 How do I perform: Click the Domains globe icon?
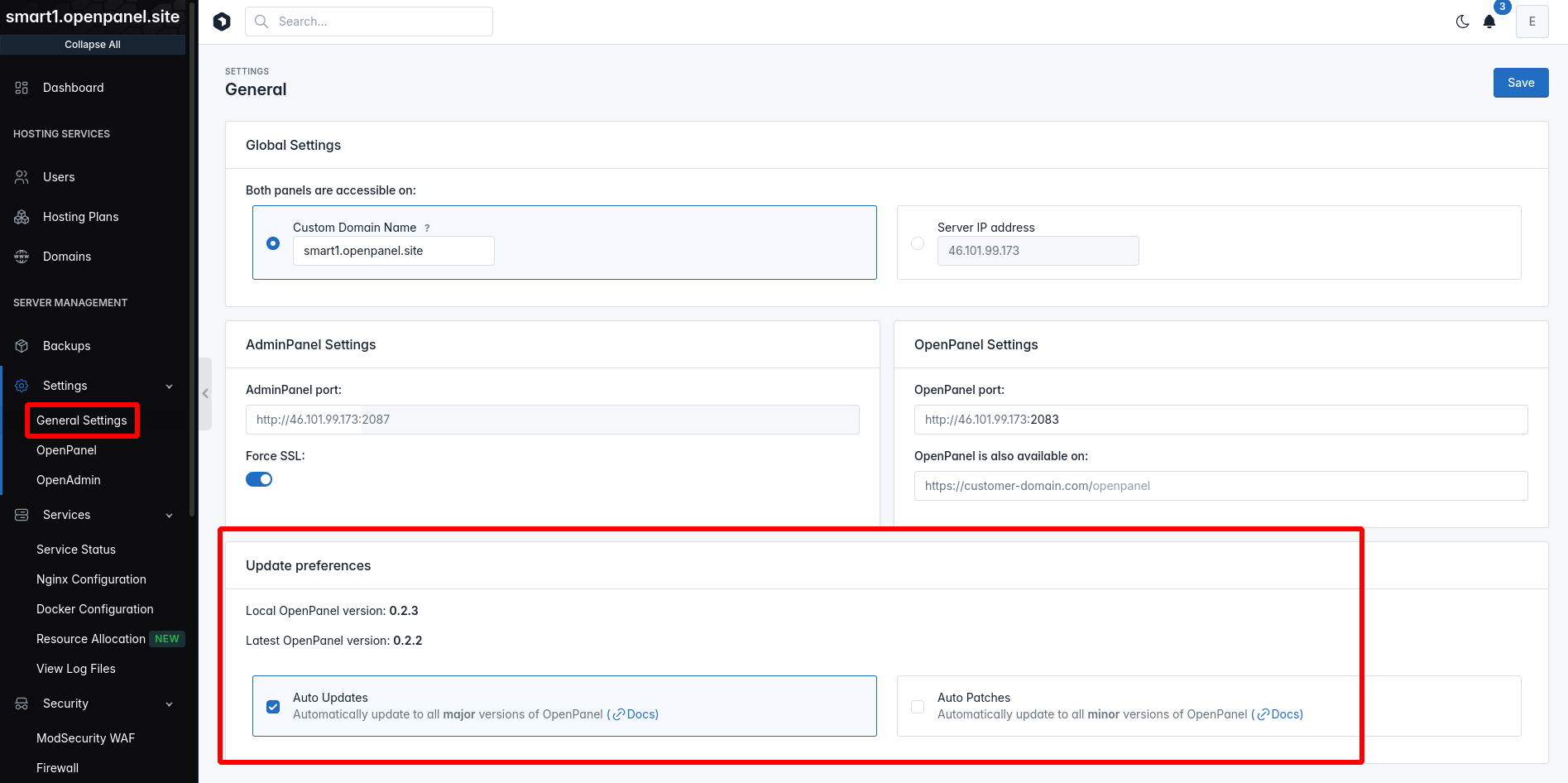pos(22,257)
